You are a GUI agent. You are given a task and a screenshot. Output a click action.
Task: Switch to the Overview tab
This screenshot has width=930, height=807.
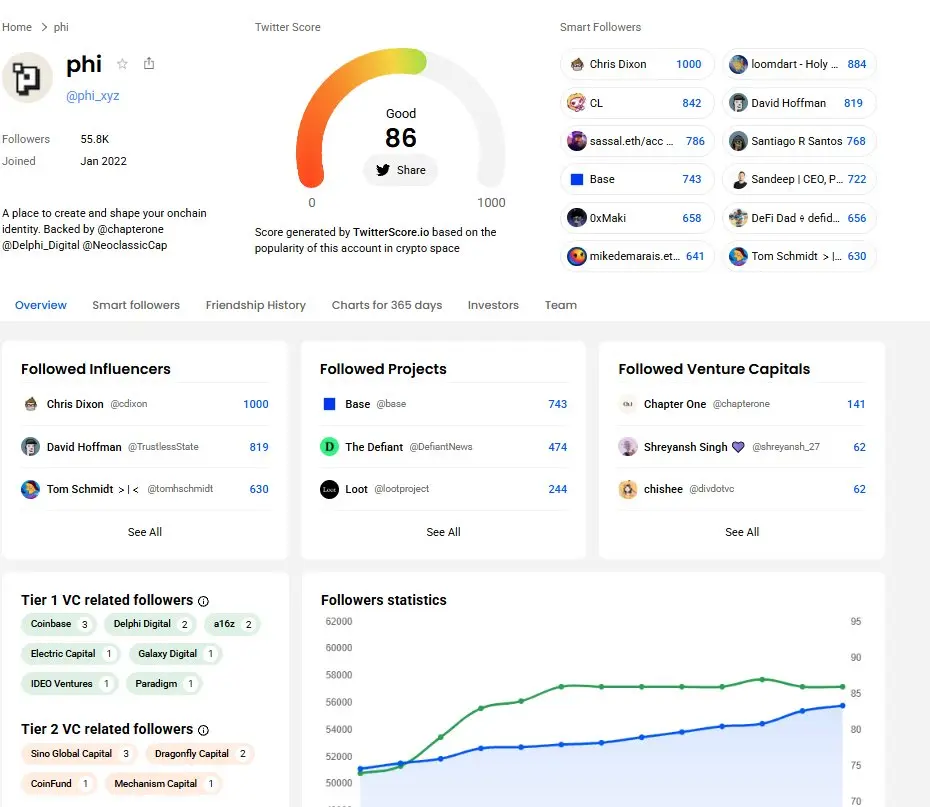(x=41, y=305)
